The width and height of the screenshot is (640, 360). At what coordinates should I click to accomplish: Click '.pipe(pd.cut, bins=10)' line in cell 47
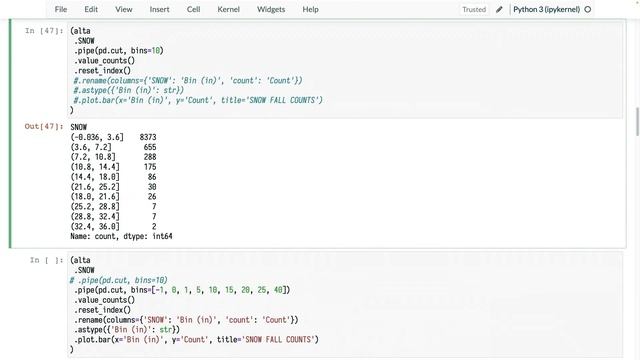point(118,51)
